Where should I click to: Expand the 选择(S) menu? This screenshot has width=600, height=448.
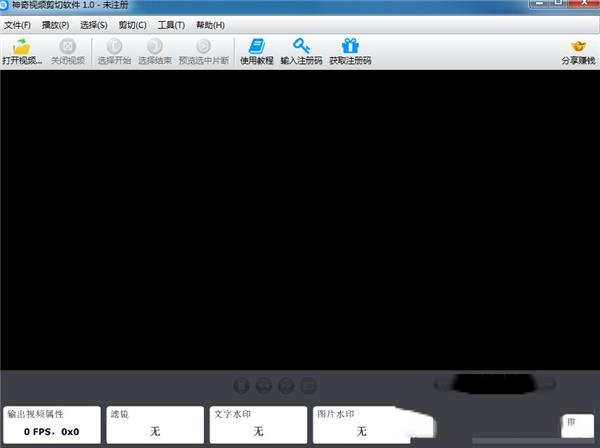pyautogui.click(x=94, y=24)
